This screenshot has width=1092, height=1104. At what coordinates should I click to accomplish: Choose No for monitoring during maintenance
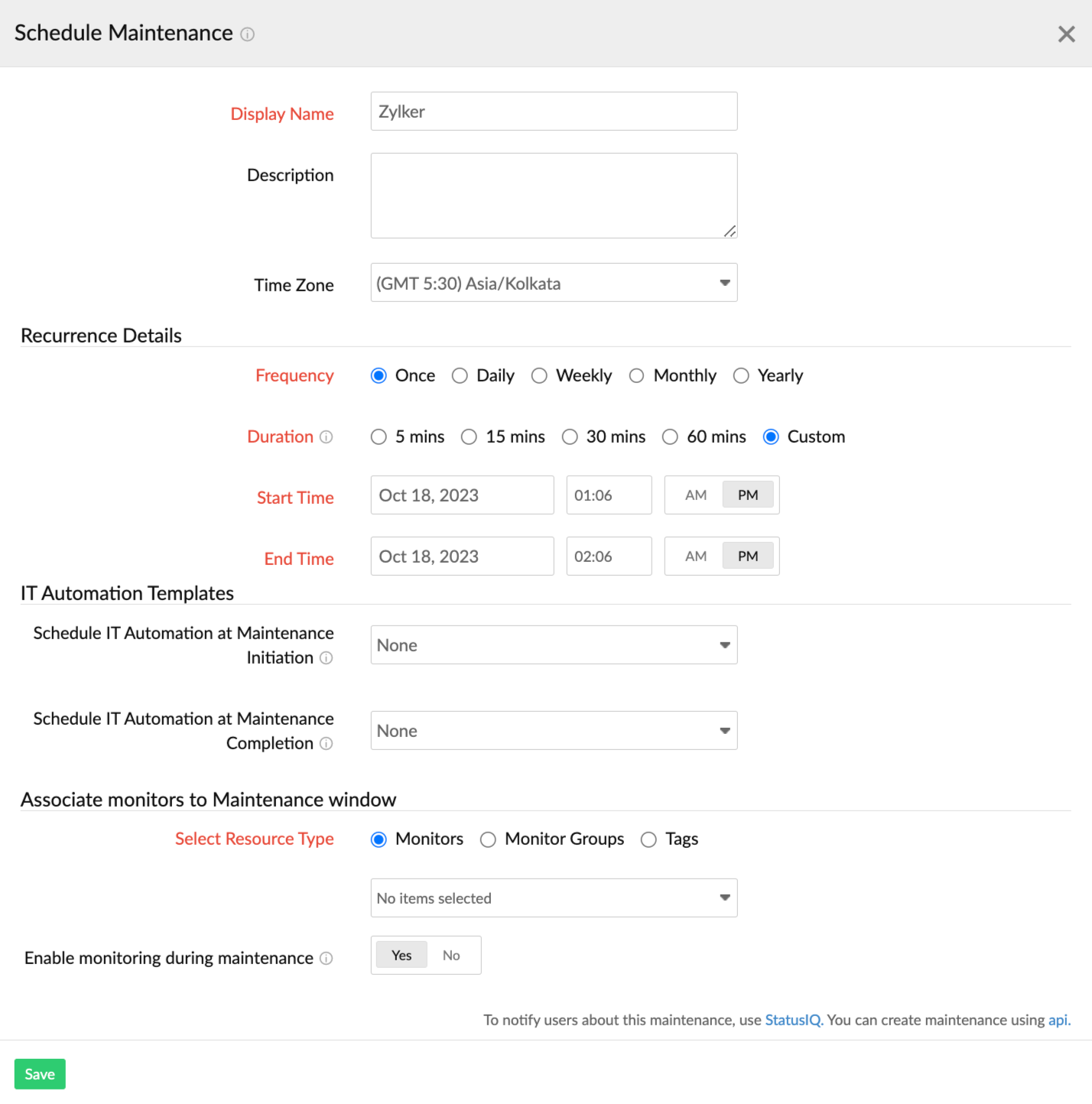(x=451, y=956)
